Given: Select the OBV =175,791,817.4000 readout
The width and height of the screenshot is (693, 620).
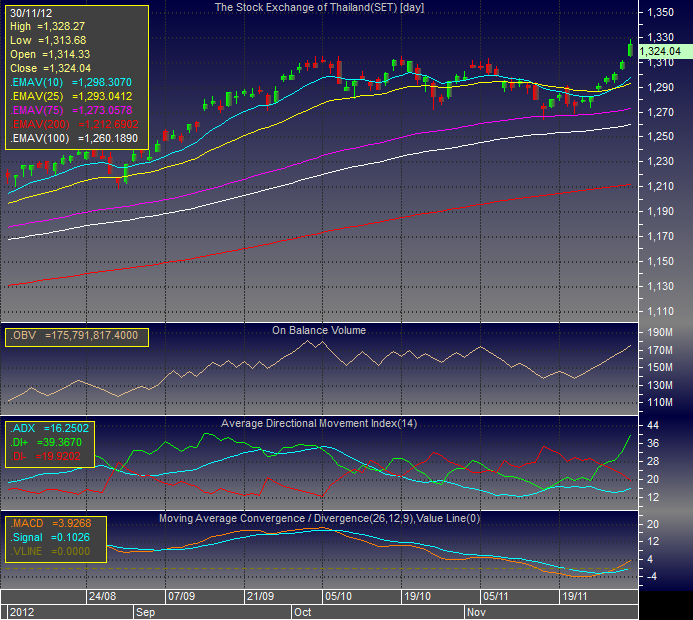Looking at the screenshot, I should 74,335.
